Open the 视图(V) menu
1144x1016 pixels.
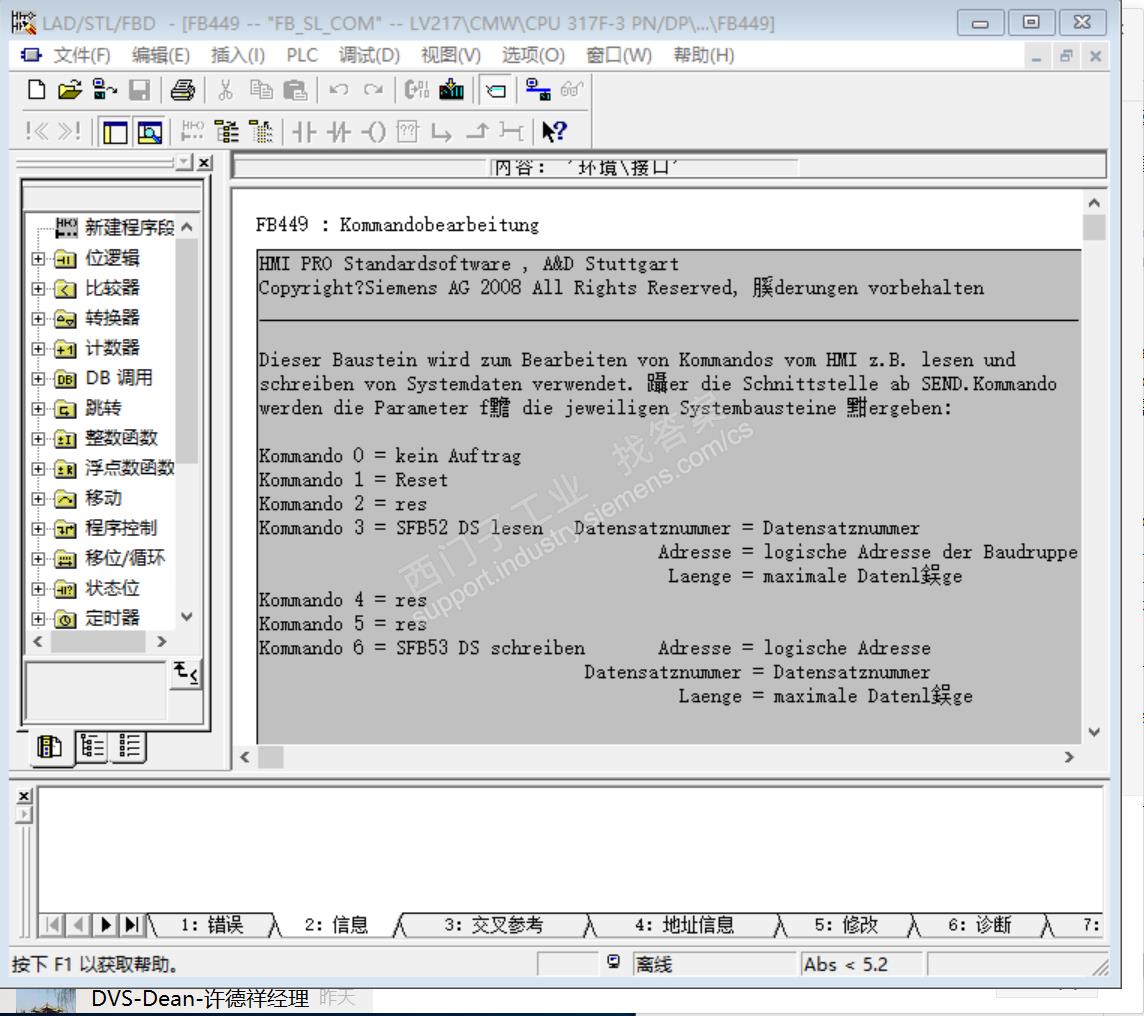451,55
